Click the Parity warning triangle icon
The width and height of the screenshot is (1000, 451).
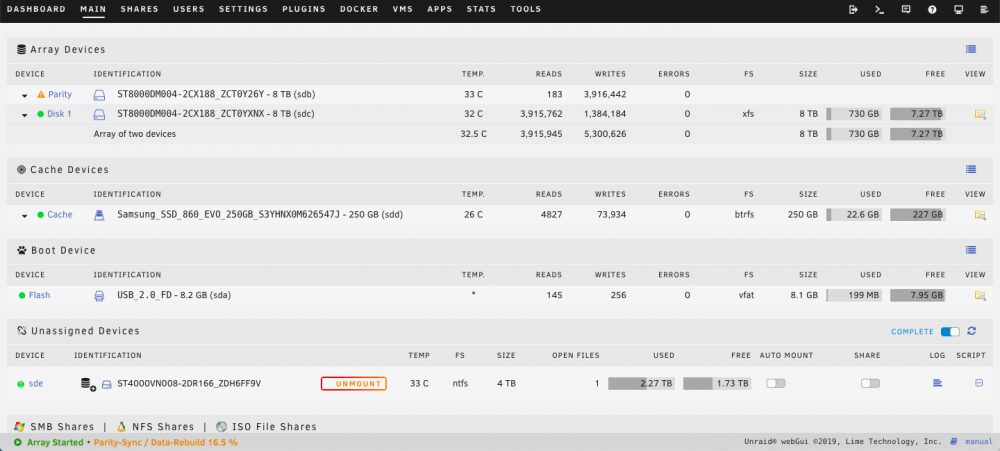pyautogui.click(x=41, y=94)
